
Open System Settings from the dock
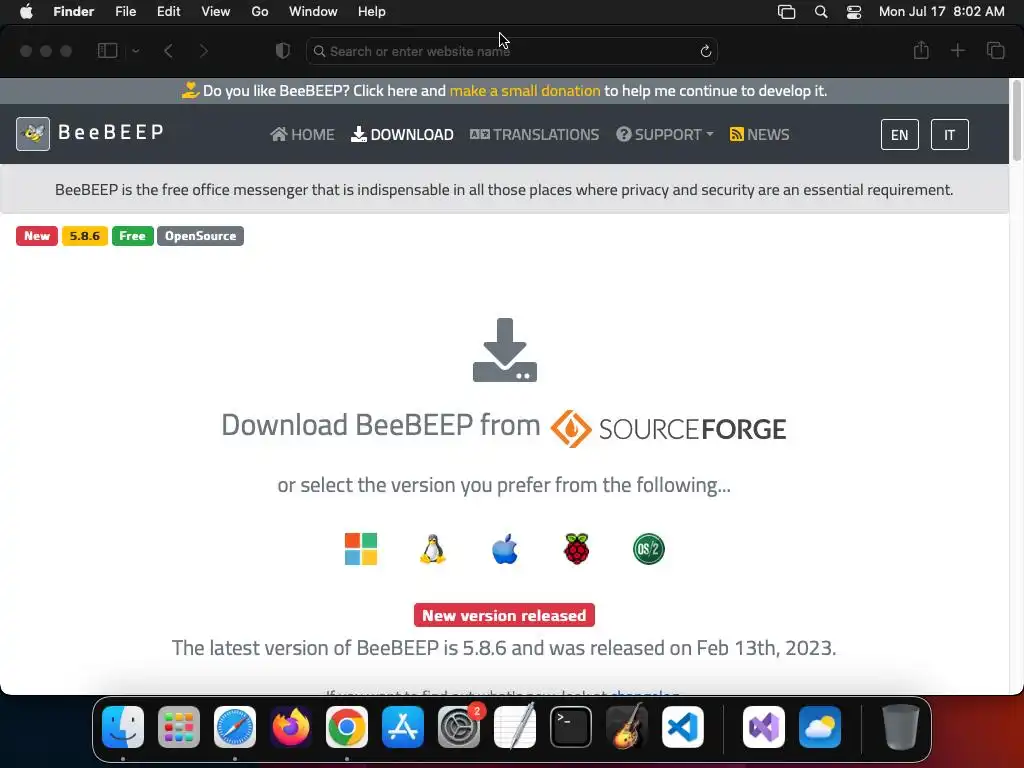[459, 727]
